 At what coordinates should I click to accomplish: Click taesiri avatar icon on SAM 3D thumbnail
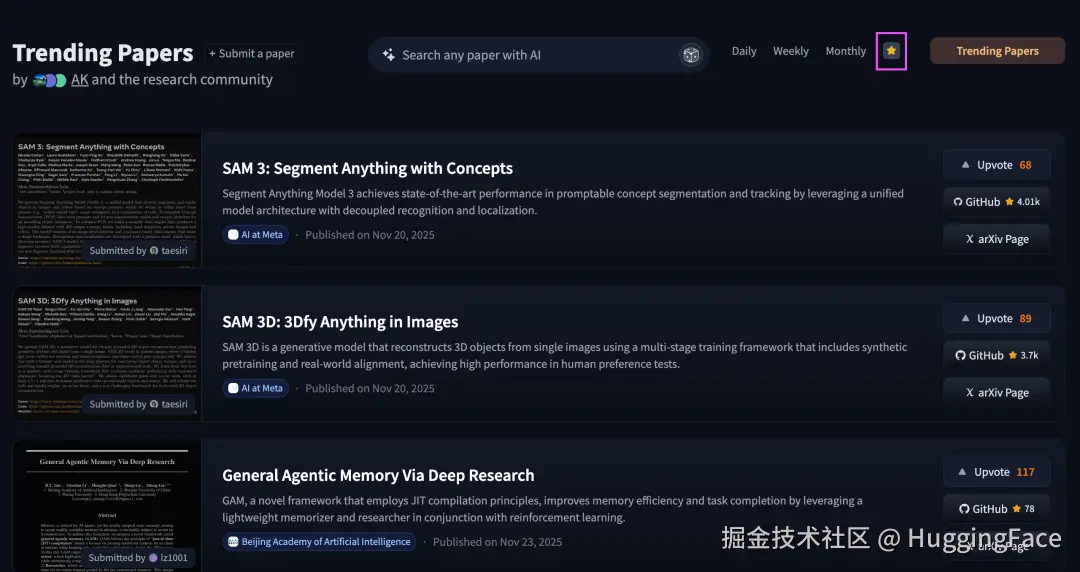tap(154, 405)
